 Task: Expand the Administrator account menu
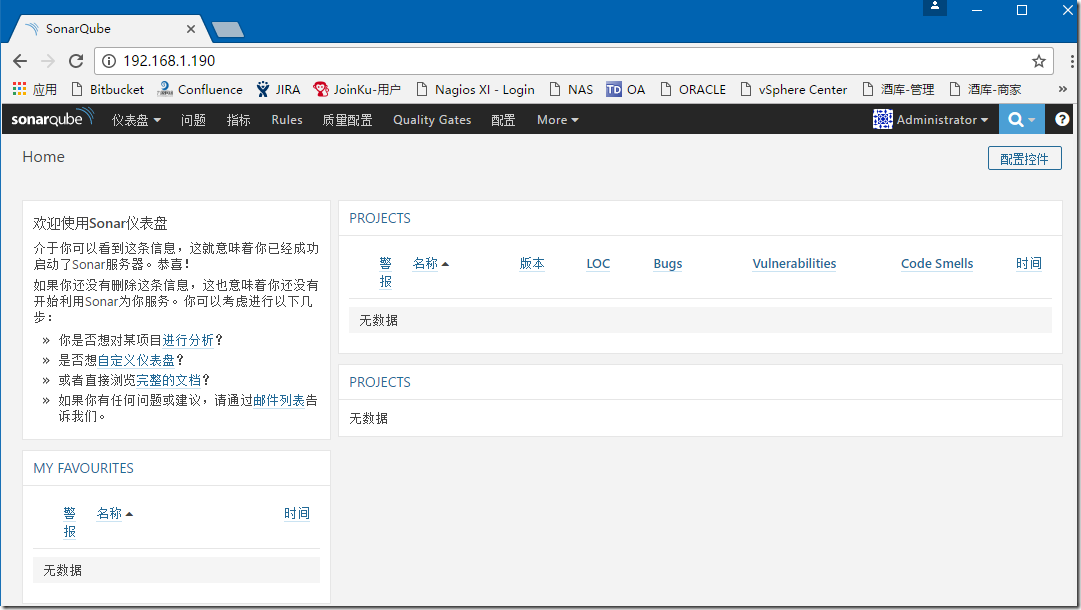click(942, 120)
